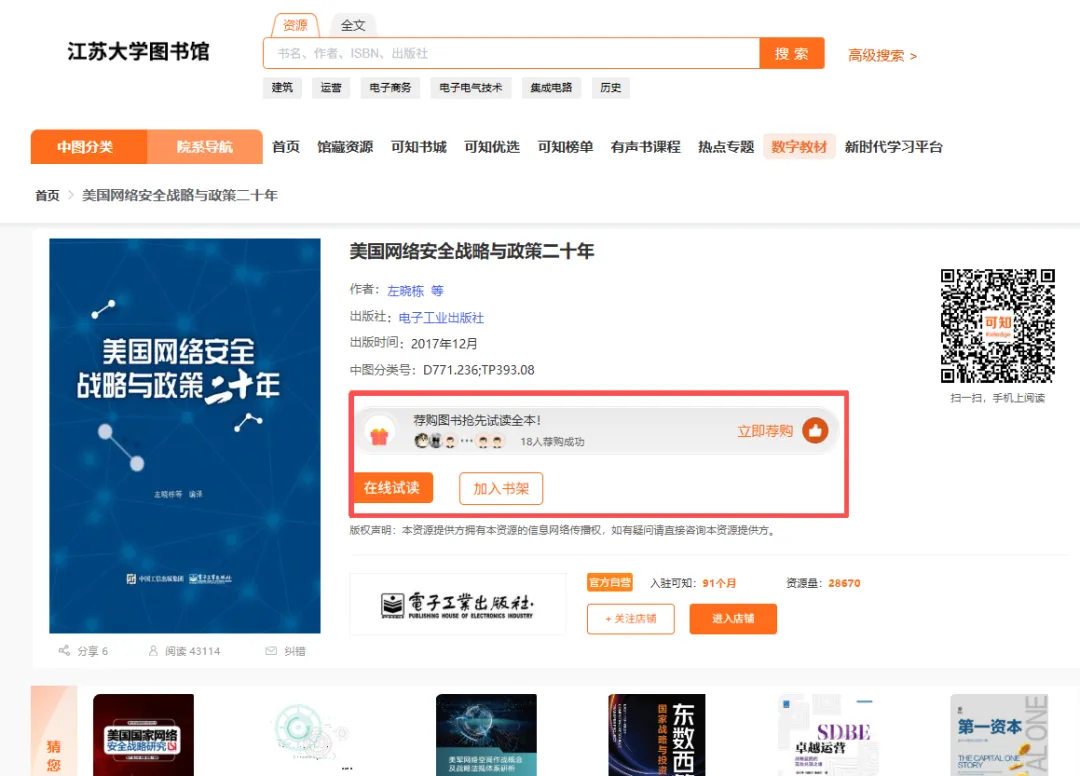Select the 集成电路 keyword tag
This screenshot has width=1080, height=776.
coord(551,87)
